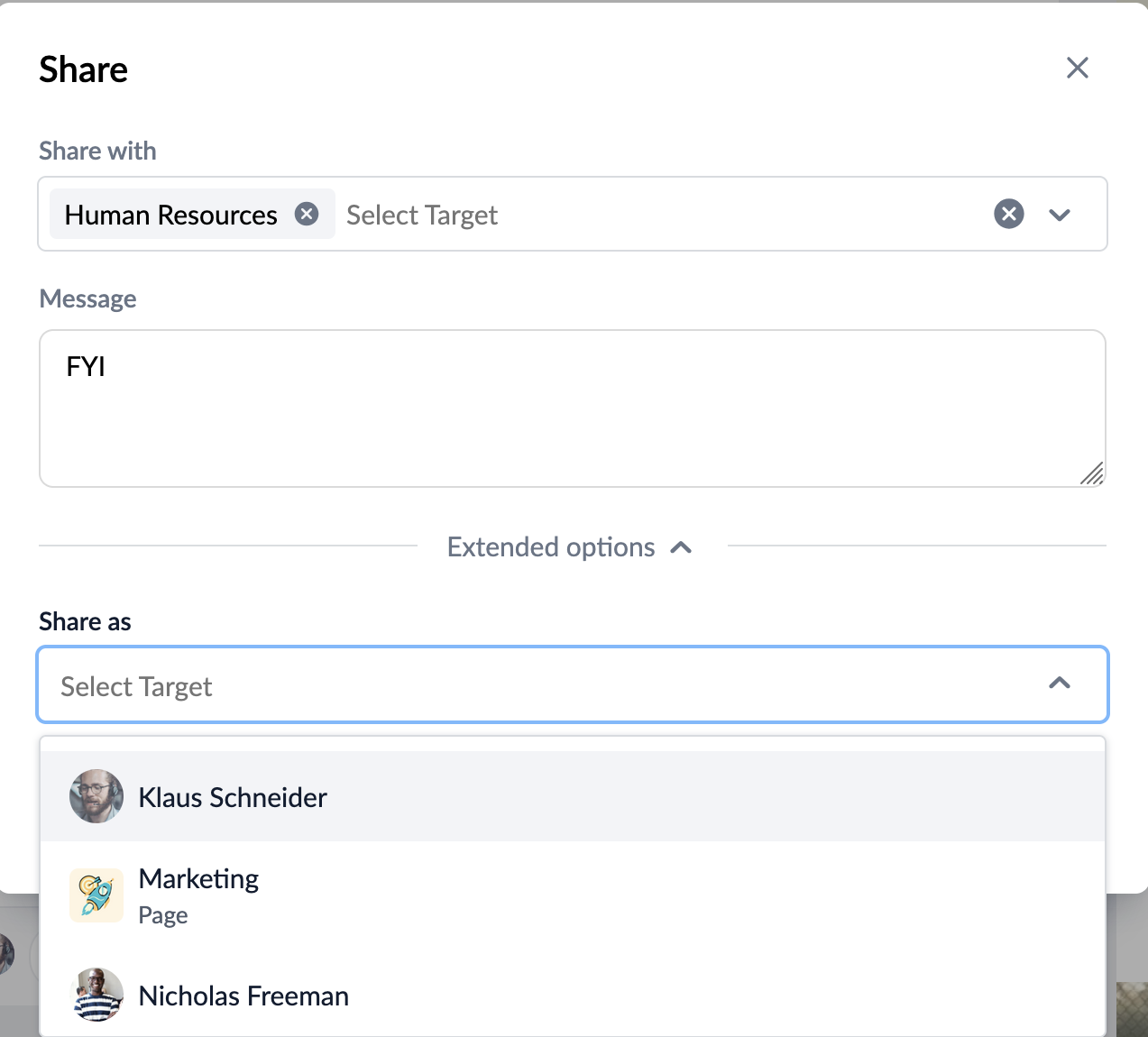Click the 'Message' label
This screenshot has height=1037, width=1148.
click(x=87, y=298)
